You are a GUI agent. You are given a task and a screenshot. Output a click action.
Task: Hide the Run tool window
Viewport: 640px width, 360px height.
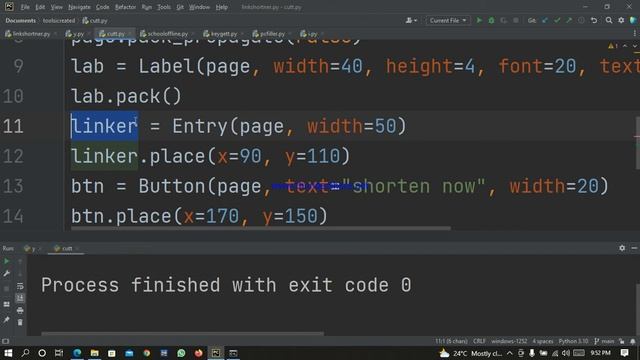tap(634, 248)
